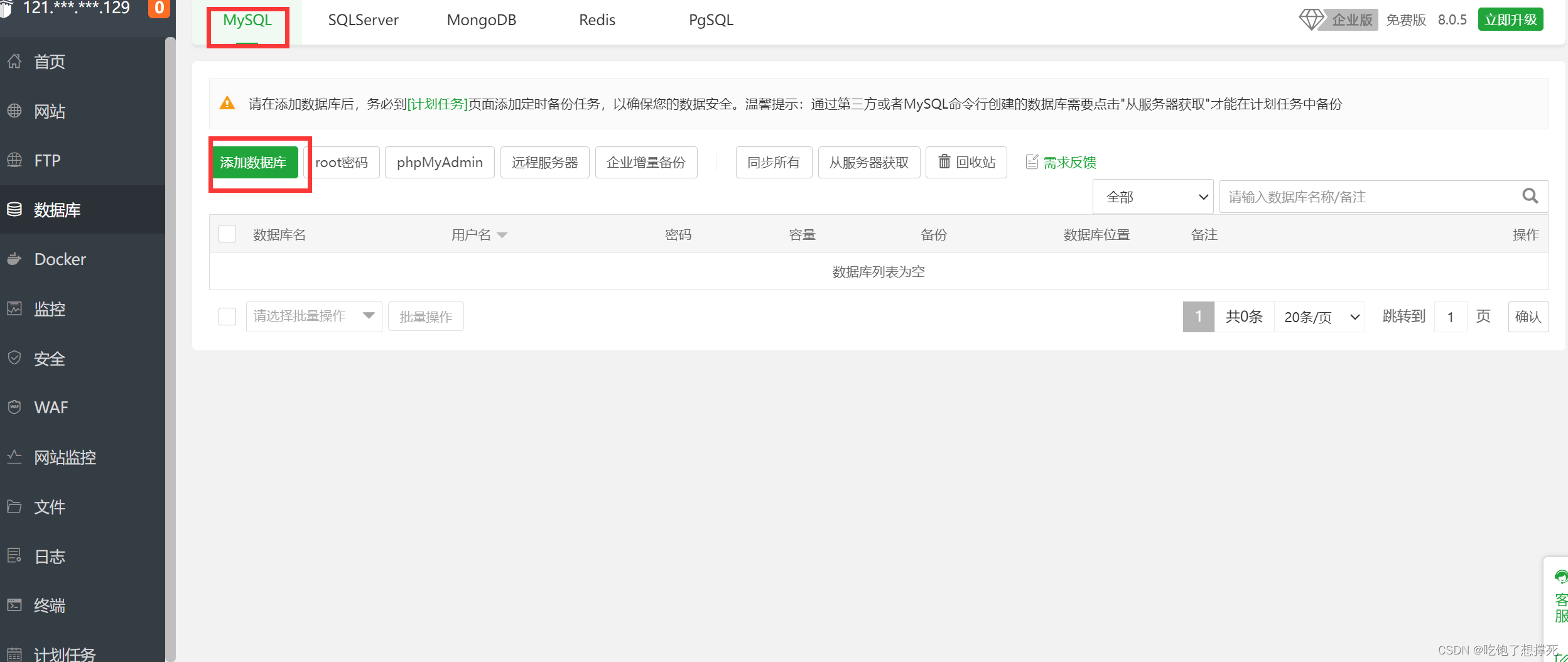
Task: Click the 需求反馈 link
Action: point(1070,163)
